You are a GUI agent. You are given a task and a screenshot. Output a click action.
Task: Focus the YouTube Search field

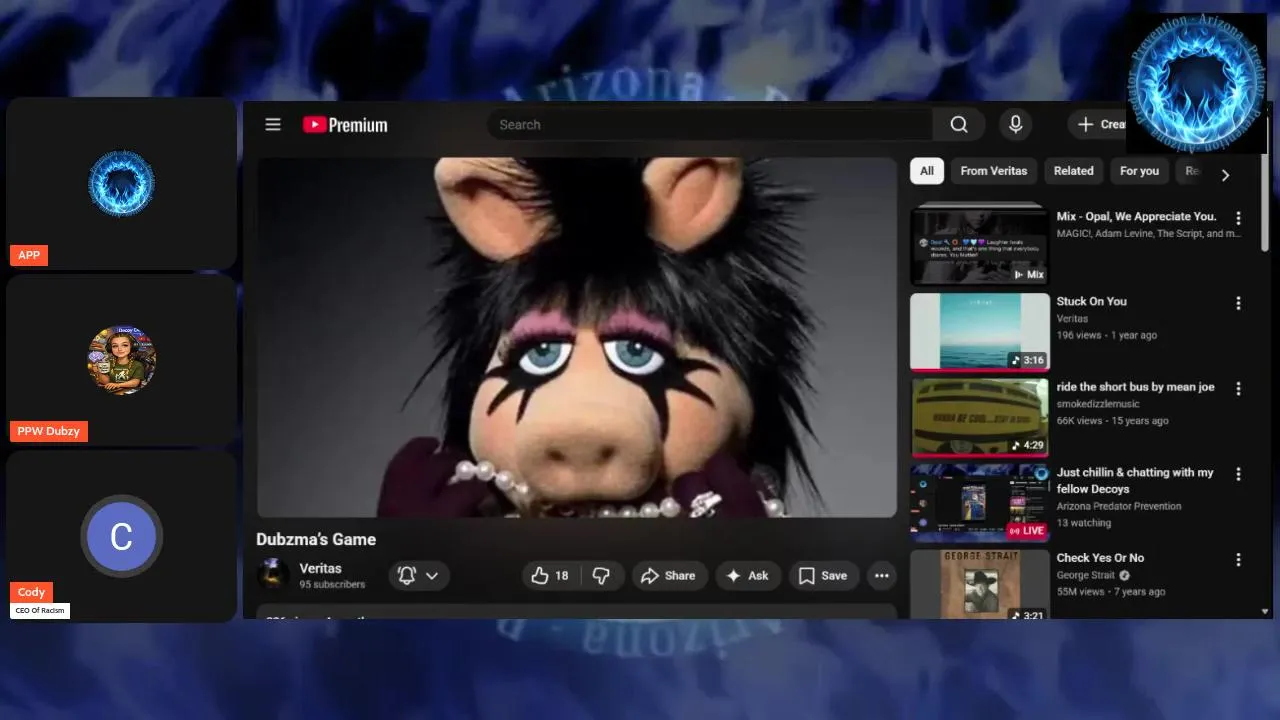click(x=710, y=124)
